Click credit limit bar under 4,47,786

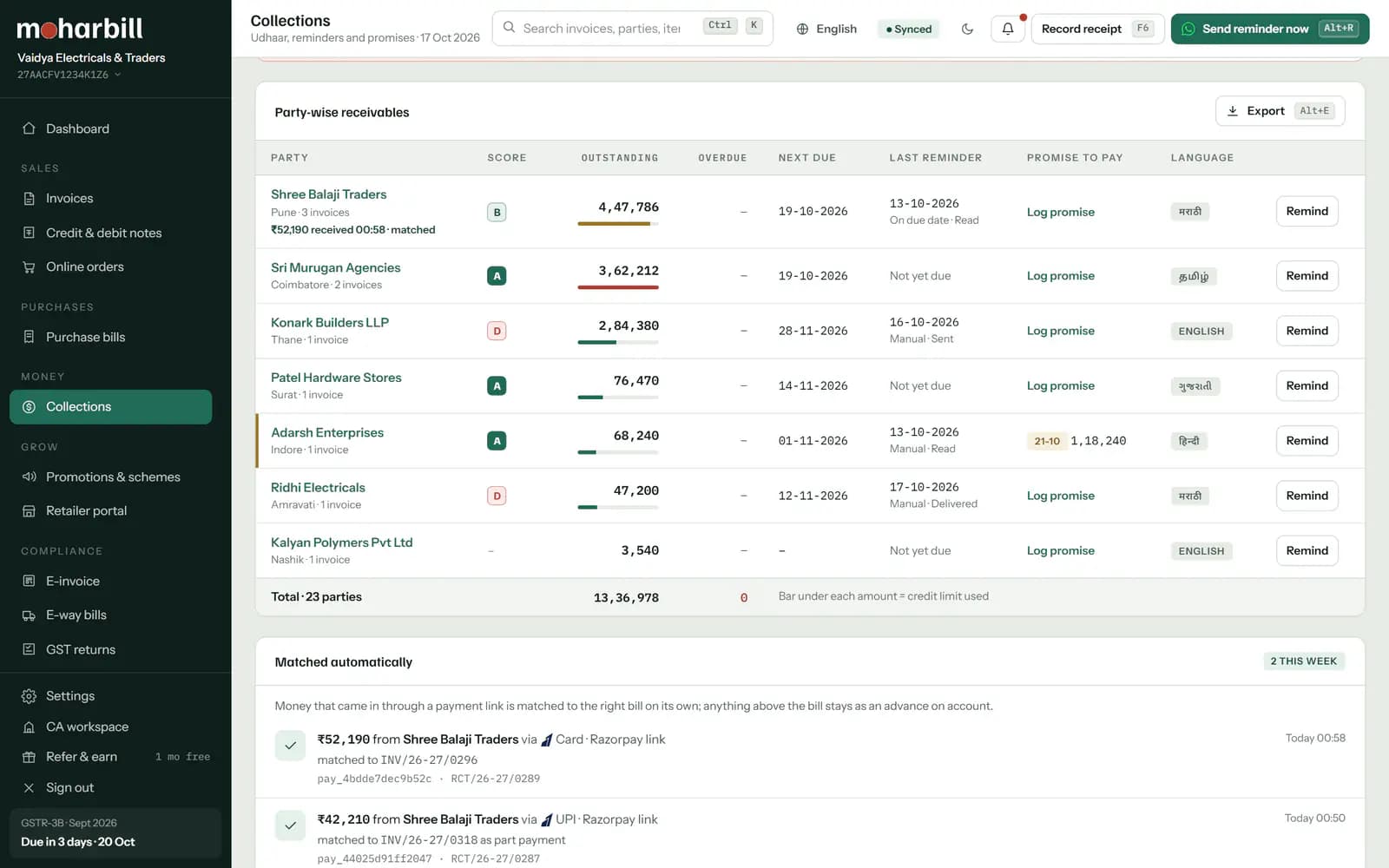tap(618, 224)
